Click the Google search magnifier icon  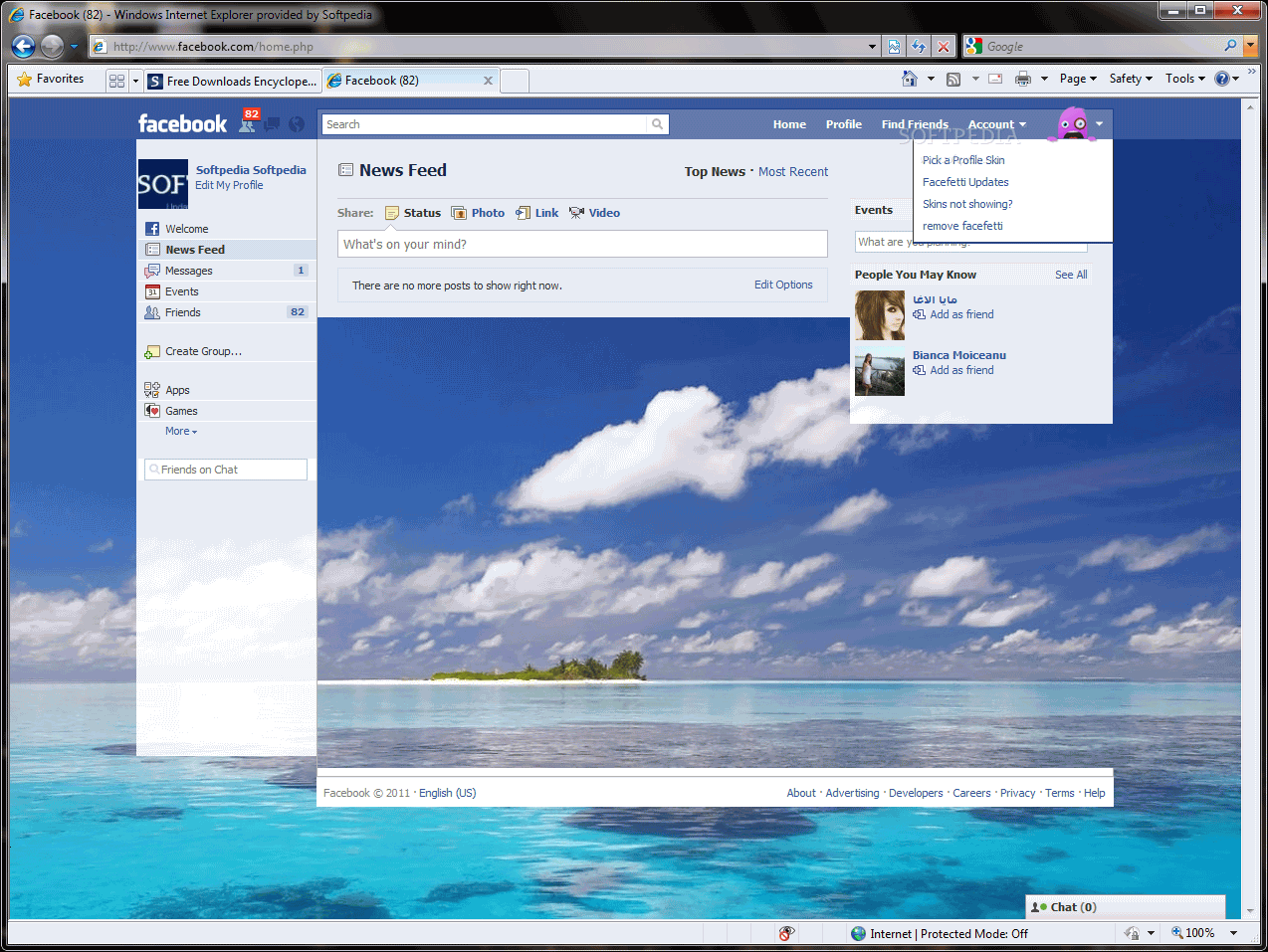coord(1230,46)
